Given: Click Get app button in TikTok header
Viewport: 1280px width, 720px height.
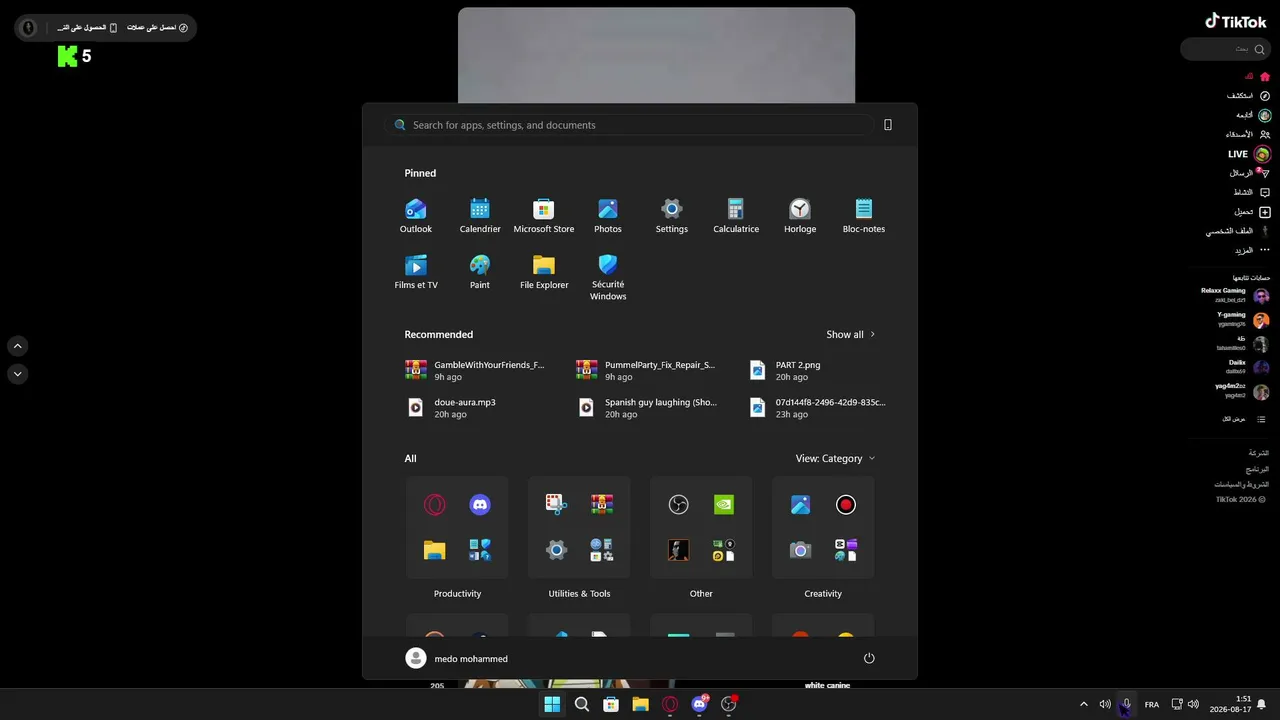Looking at the screenshot, I should 87,28.
